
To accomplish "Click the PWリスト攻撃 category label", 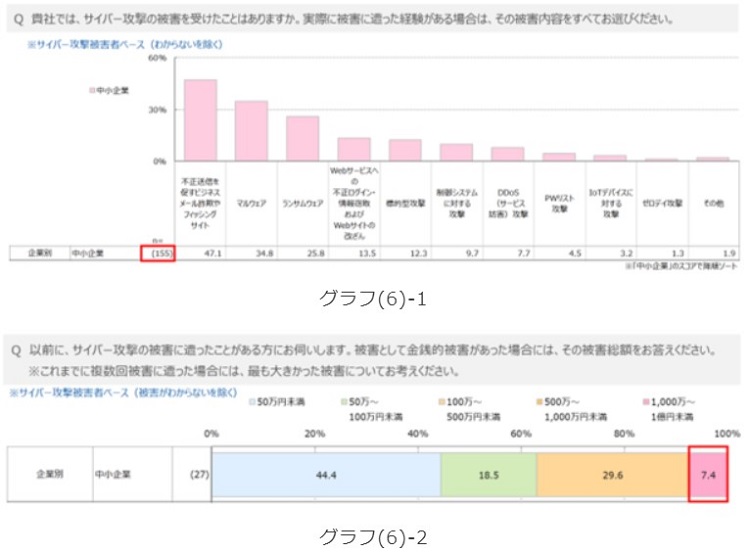I will pos(559,203).
